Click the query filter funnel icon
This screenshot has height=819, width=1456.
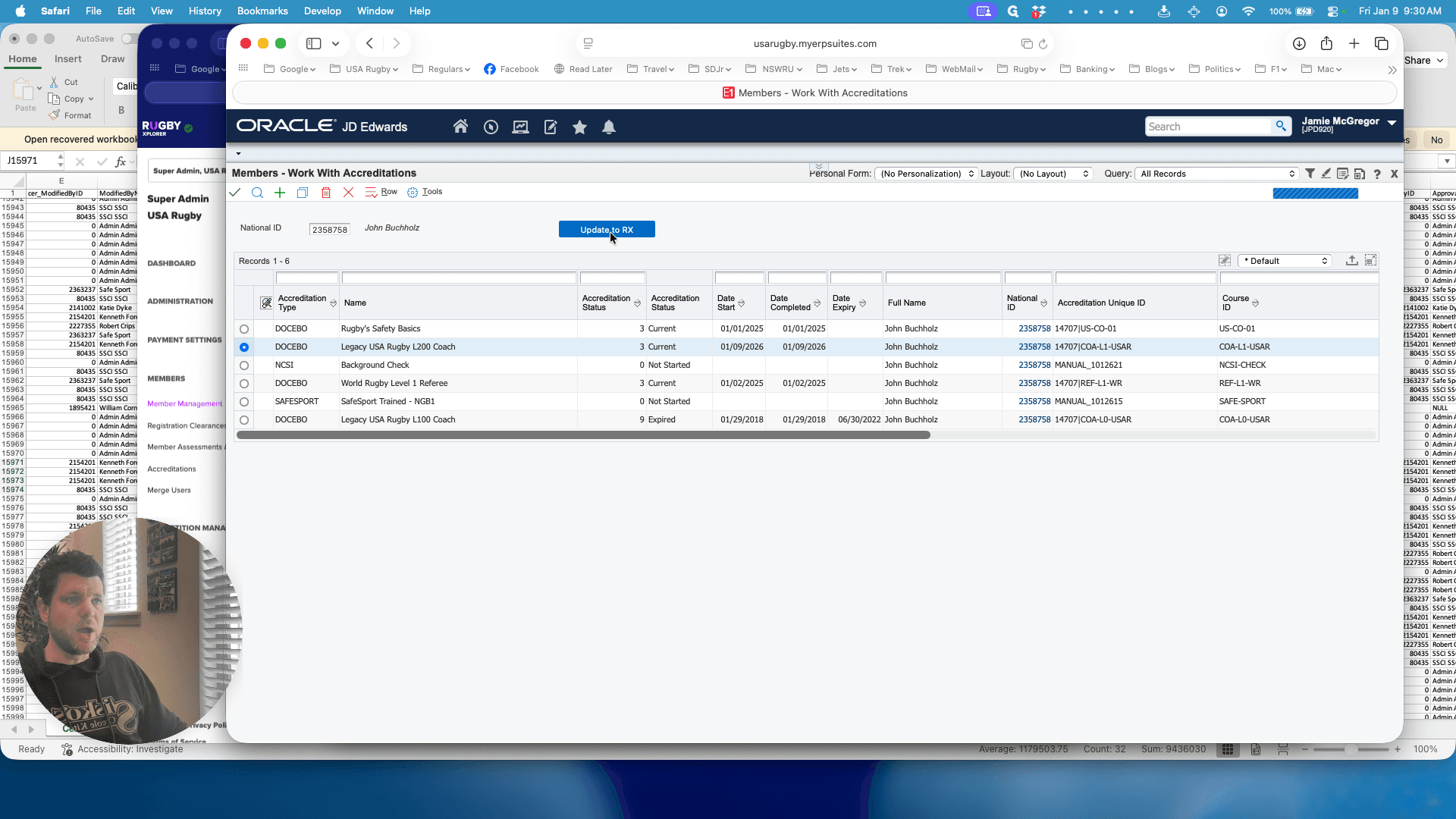1310,174
